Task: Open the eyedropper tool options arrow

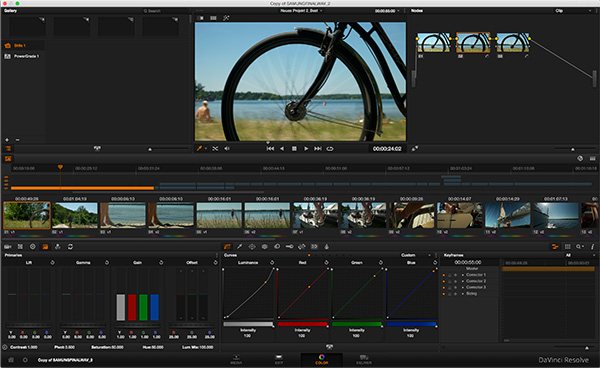Action: tap(206, 149)
